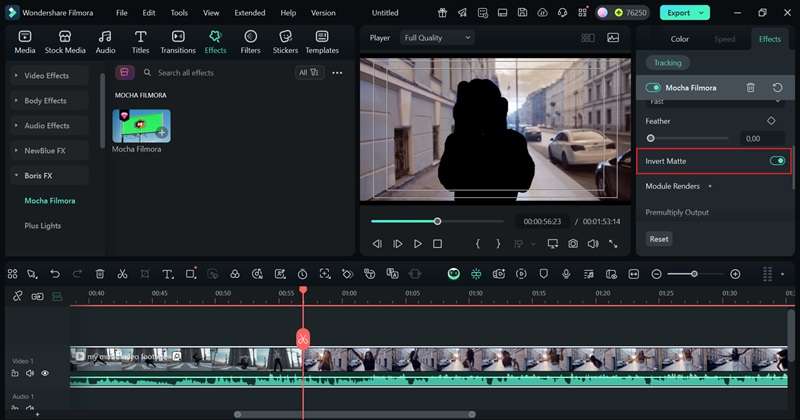
Task: Disable the Invert Matte toggle
Action: pyautogui.click(x=777, y=161)
